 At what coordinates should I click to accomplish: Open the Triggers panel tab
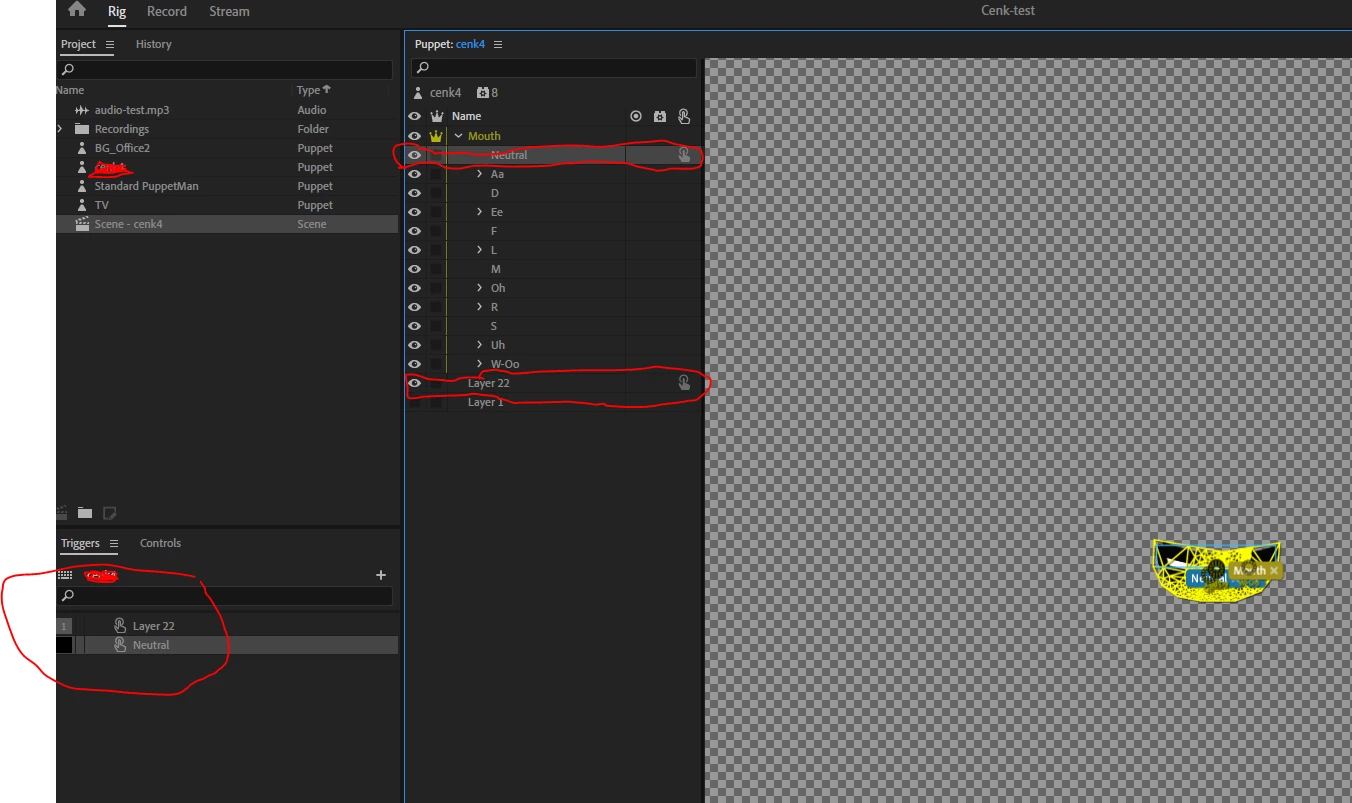[80, 543]
